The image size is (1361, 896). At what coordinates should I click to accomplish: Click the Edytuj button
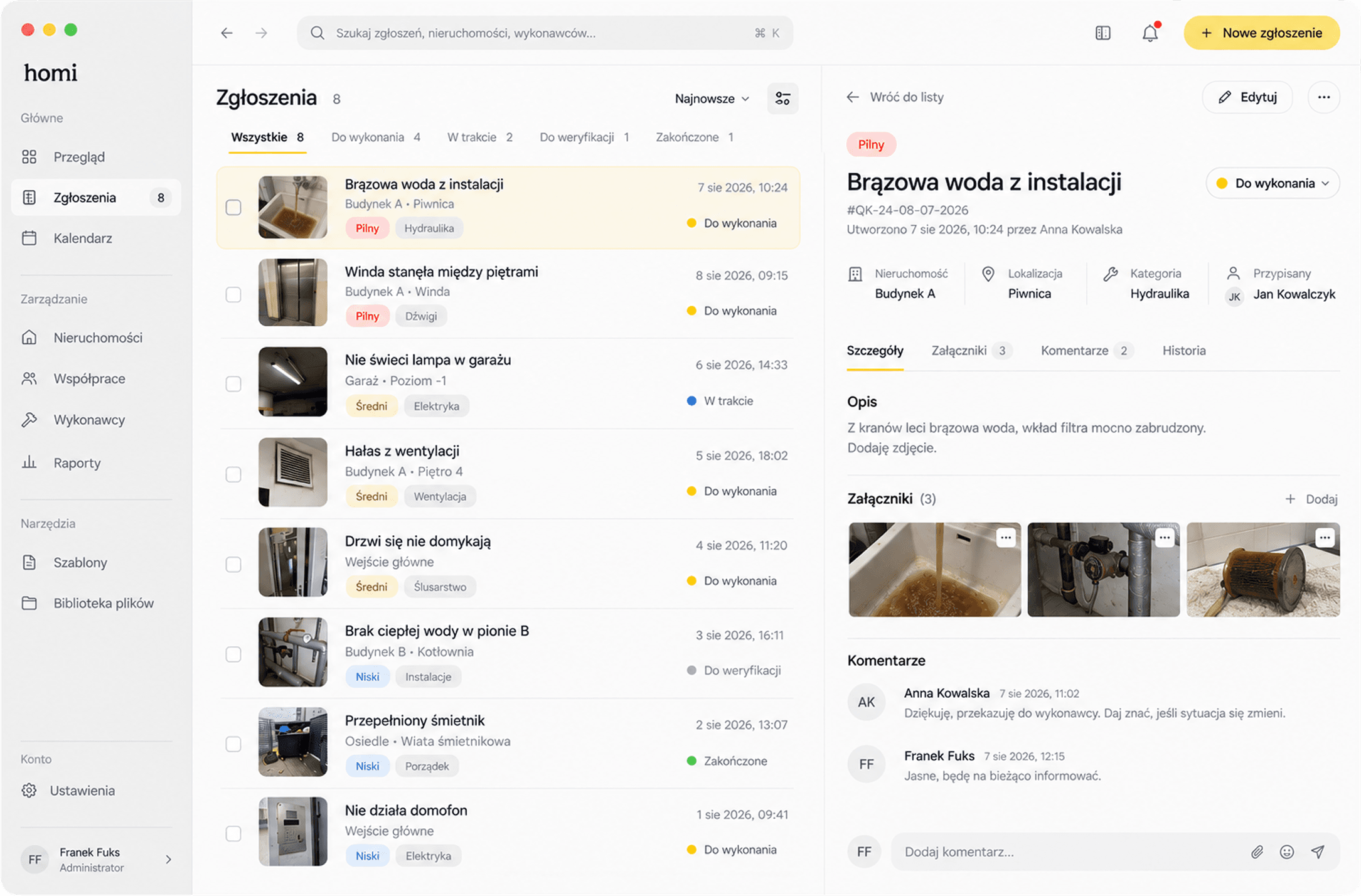[x=1247, y=97]
